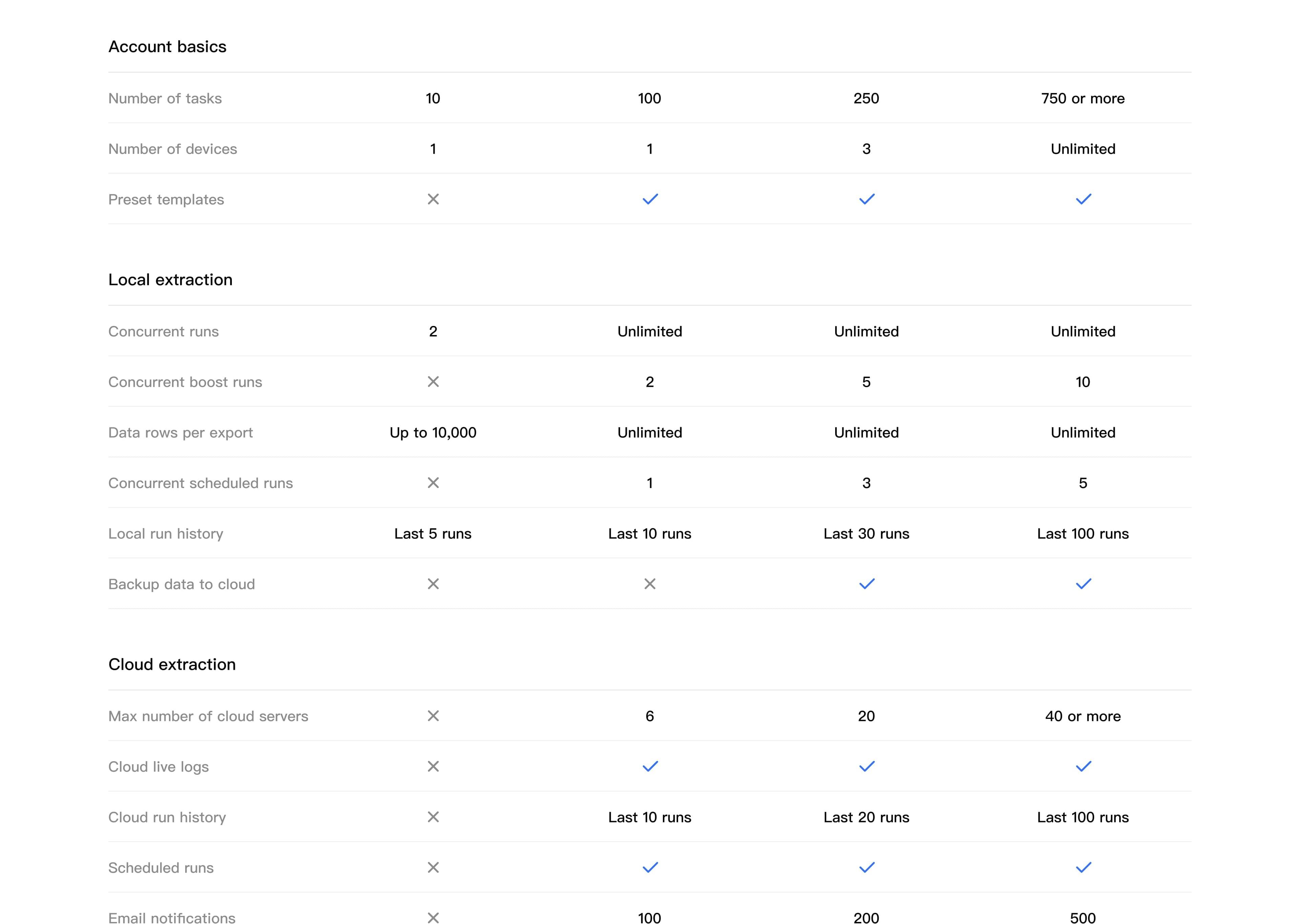Viewport: 1300px width, 924px height.
Task: Click the X icon in Max number of cloud servers row
Action: (x=433, y=716)
